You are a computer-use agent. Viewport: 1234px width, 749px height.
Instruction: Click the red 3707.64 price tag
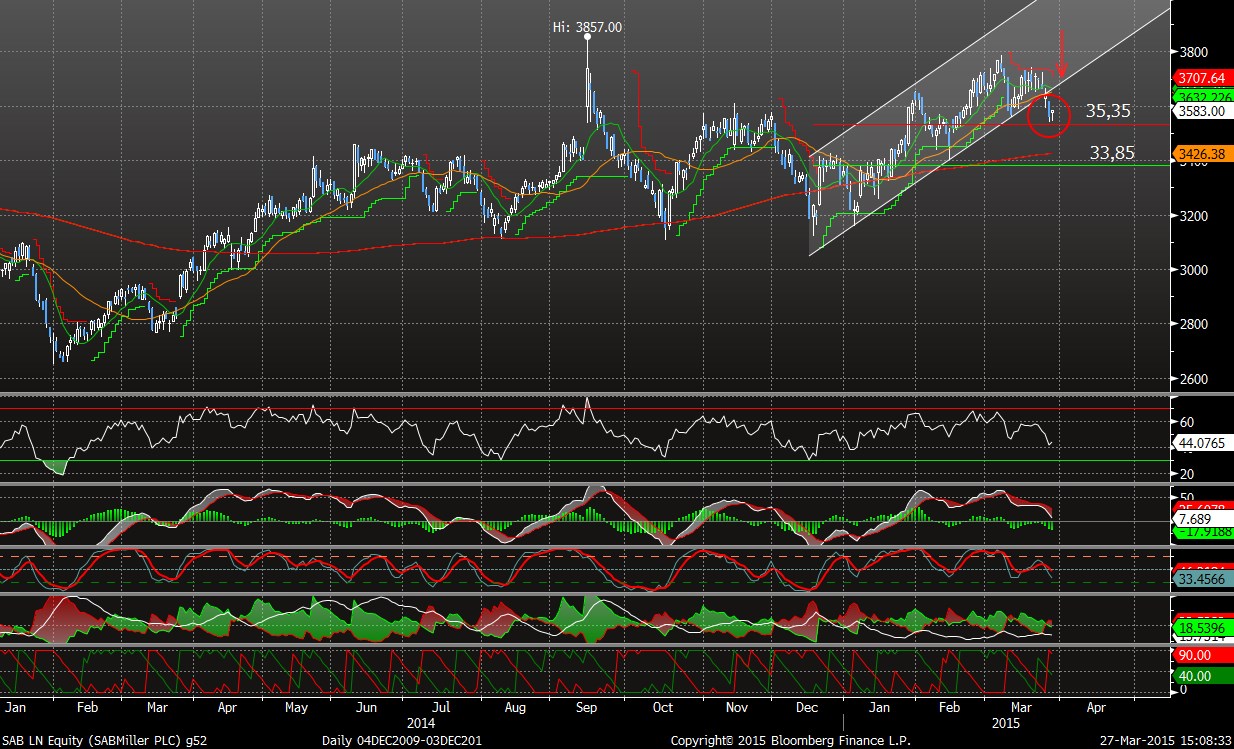[x=1204, y=77]
